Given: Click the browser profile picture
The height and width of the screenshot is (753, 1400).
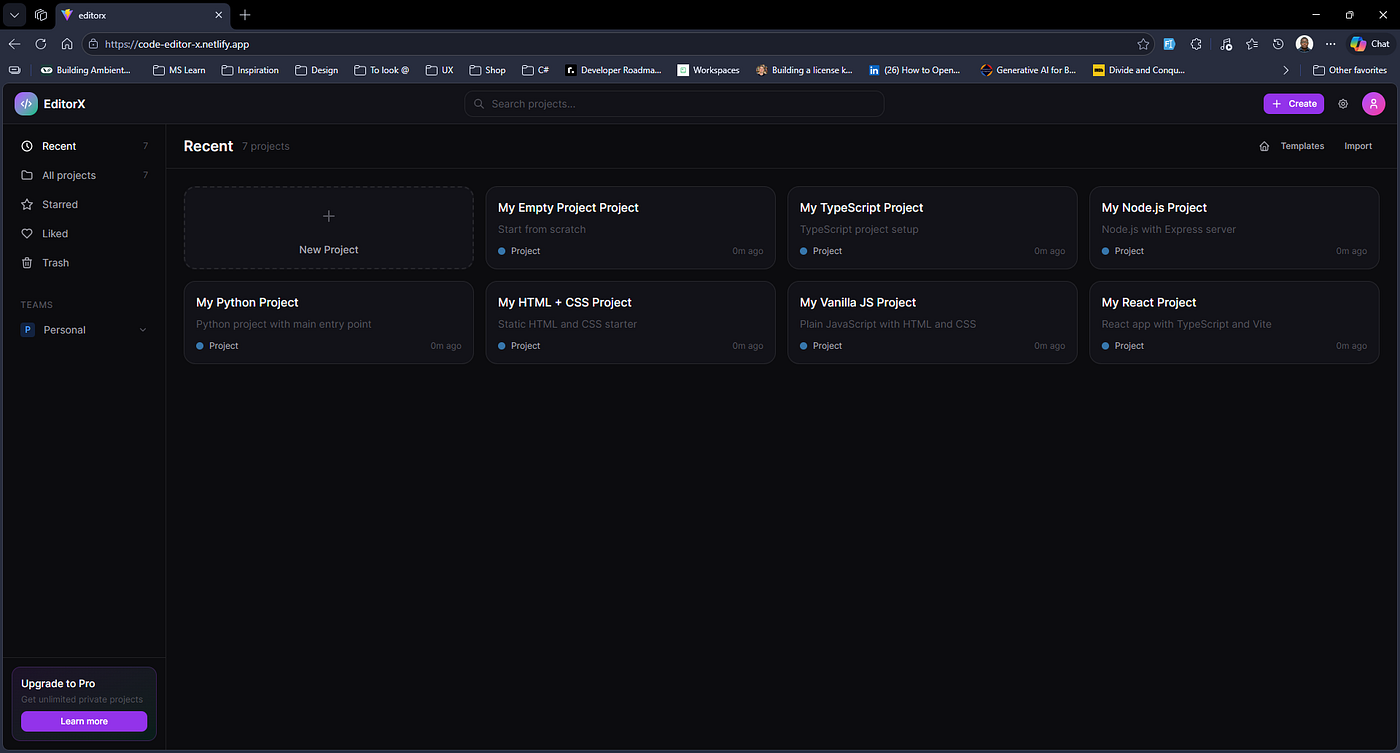Looking at the screenshot, I should 1304,44.
